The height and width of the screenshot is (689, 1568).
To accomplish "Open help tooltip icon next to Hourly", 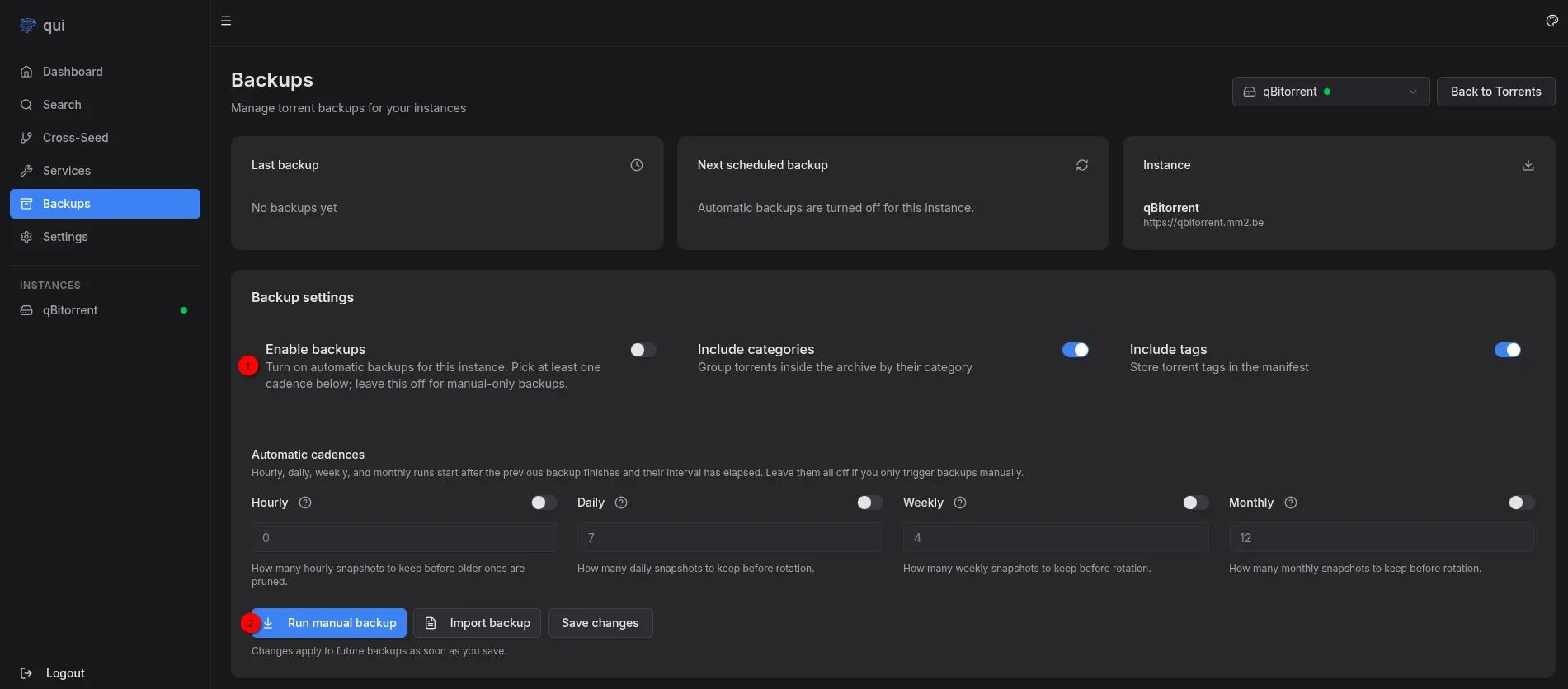I will (305, 503).
